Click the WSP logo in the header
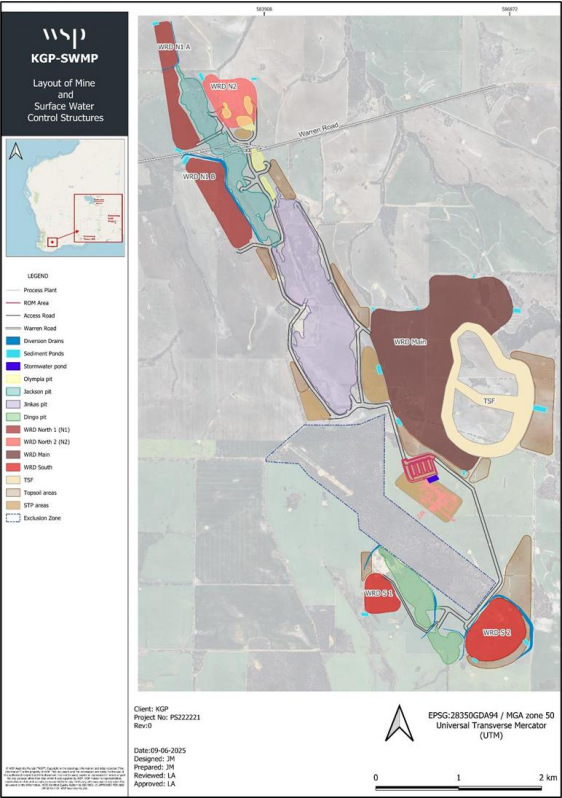This screenshot has height=798, width=562. (x=64, y=37)
